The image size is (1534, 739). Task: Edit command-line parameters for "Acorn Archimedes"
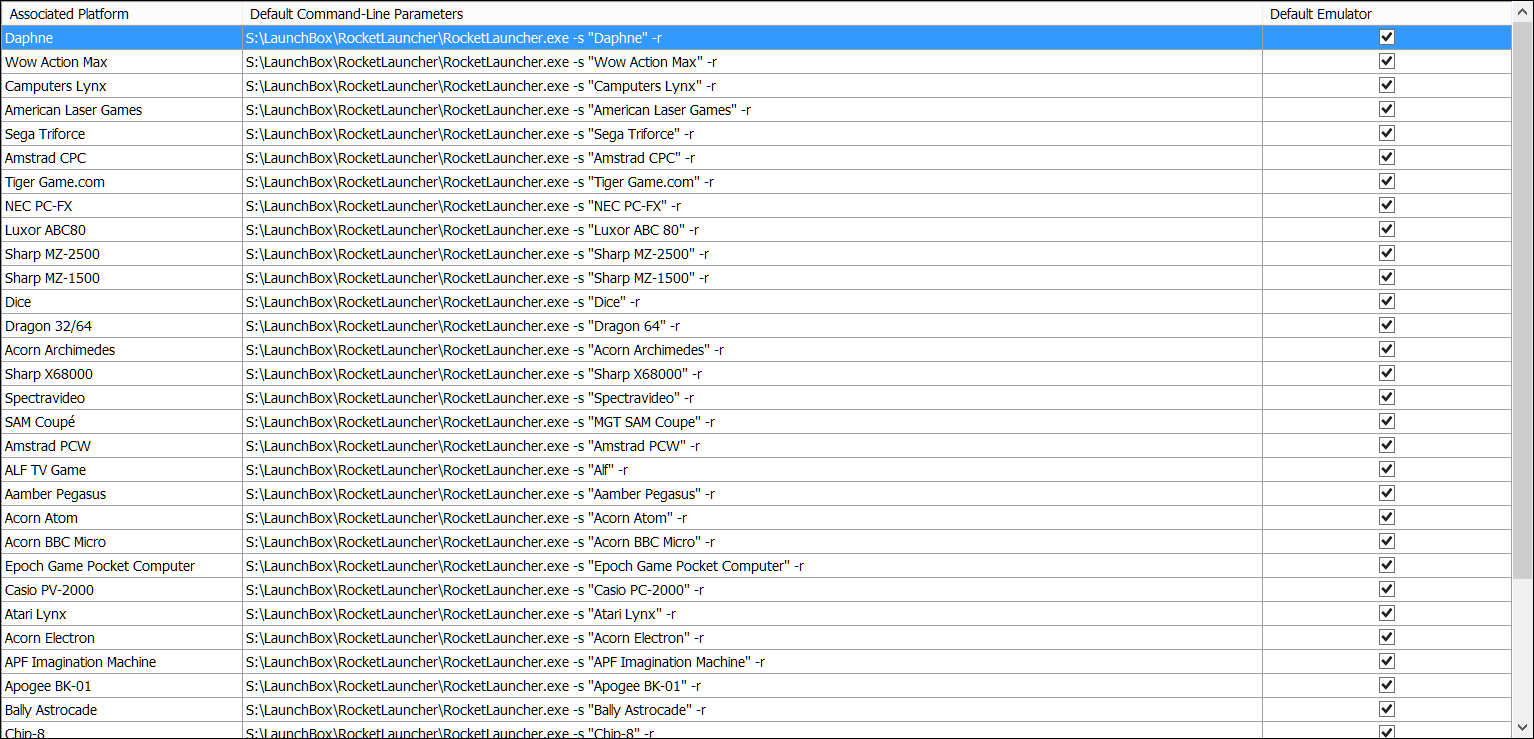(752, 350)
